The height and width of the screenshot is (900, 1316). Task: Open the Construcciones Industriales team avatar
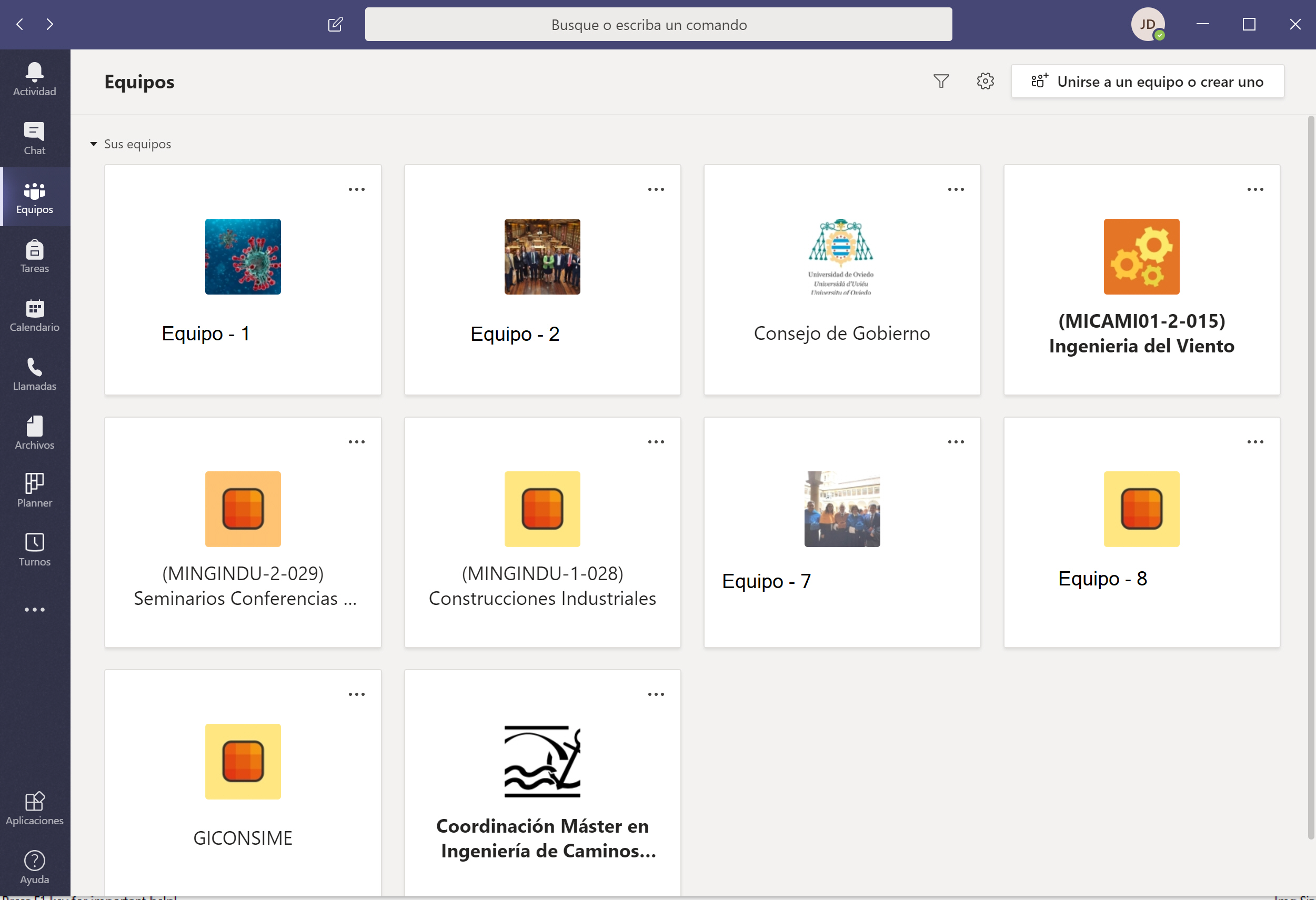[543, 509]
